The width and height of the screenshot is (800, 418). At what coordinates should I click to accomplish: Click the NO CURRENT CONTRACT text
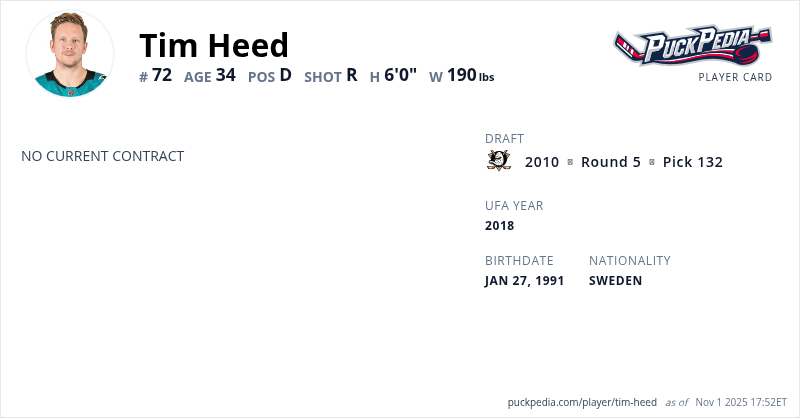tap(102, 156)
